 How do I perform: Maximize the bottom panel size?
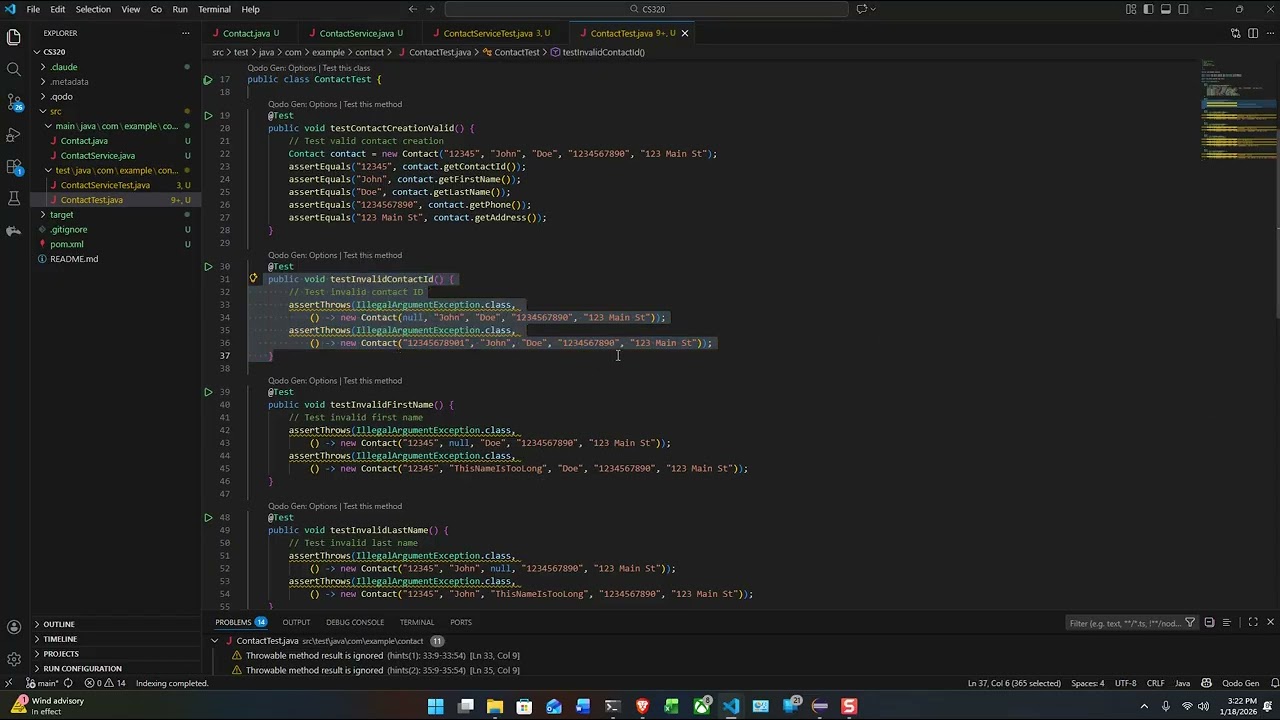coord(1253,622)
